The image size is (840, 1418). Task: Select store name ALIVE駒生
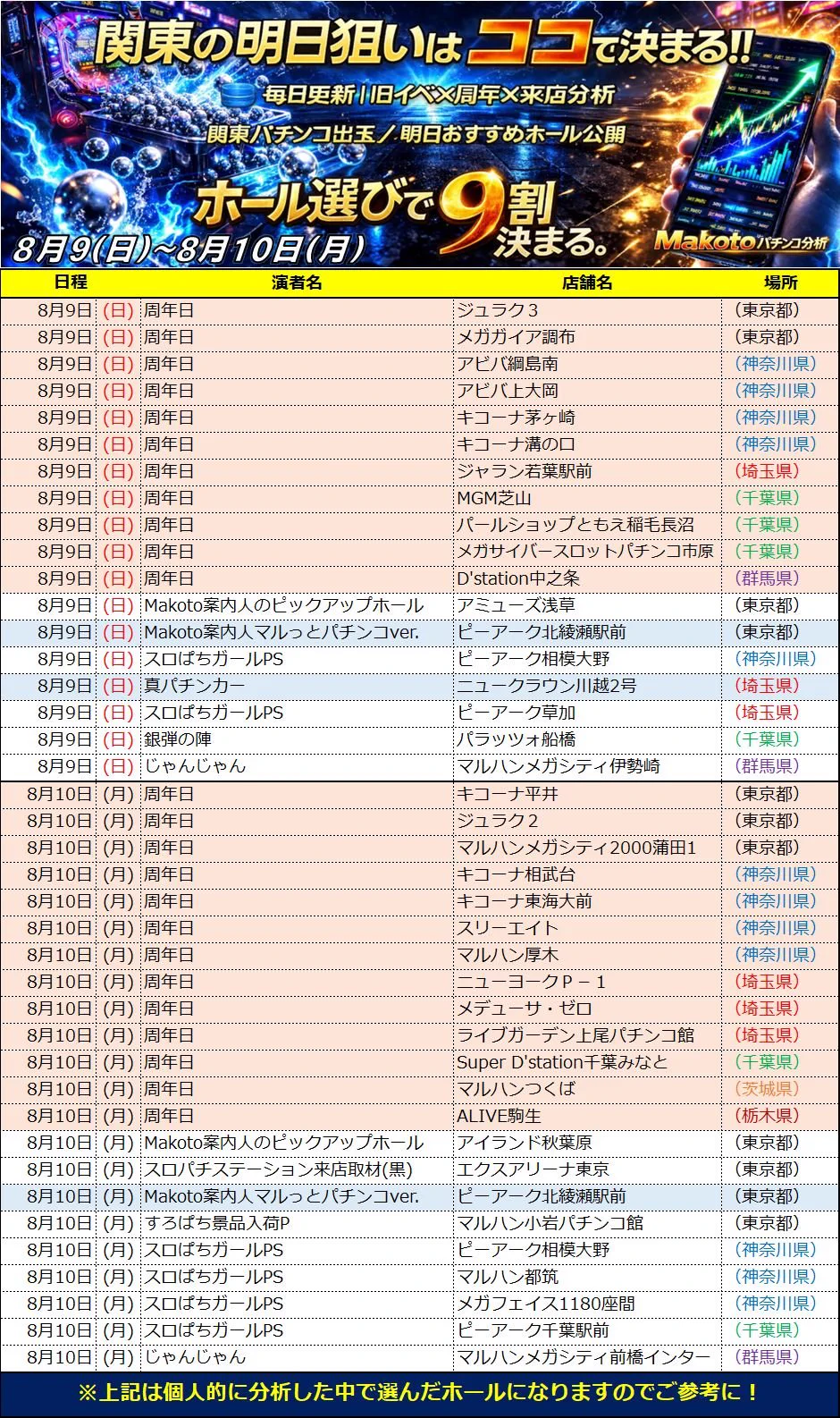(x=499, y=1116)
